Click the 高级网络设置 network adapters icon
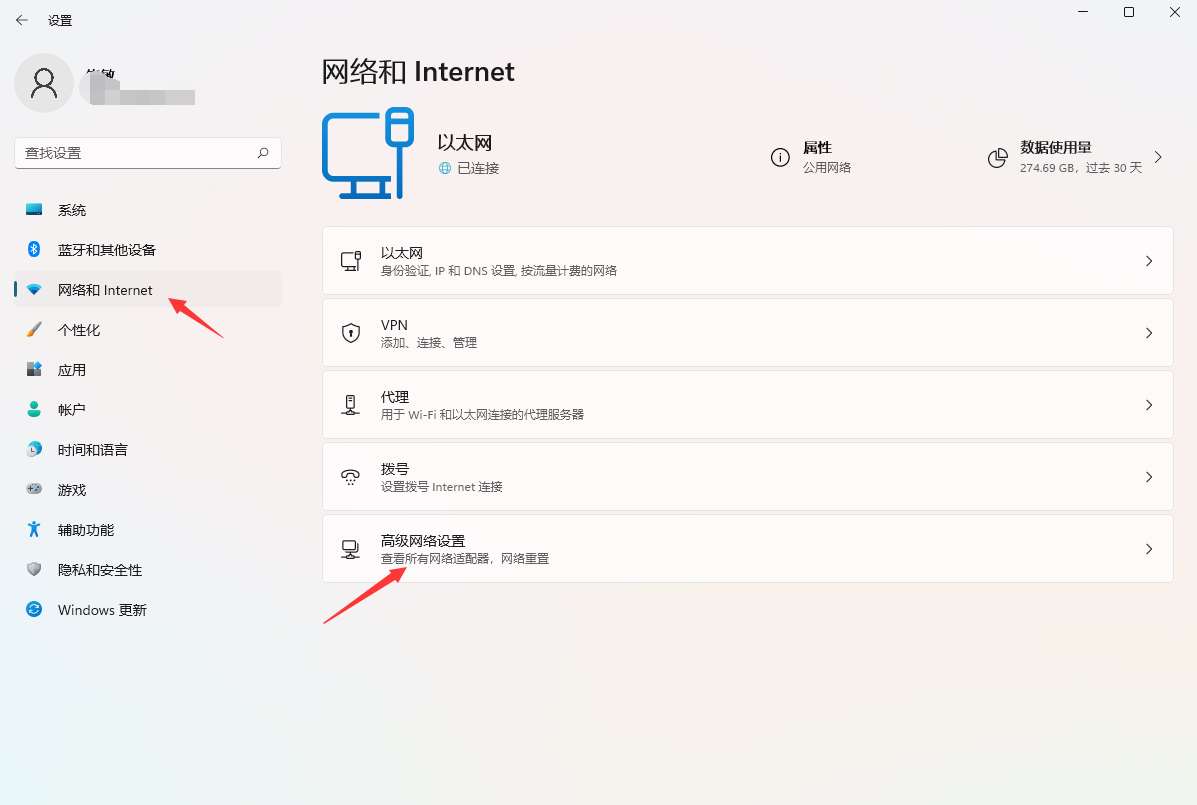1197x805 pixels. [351, 547]
